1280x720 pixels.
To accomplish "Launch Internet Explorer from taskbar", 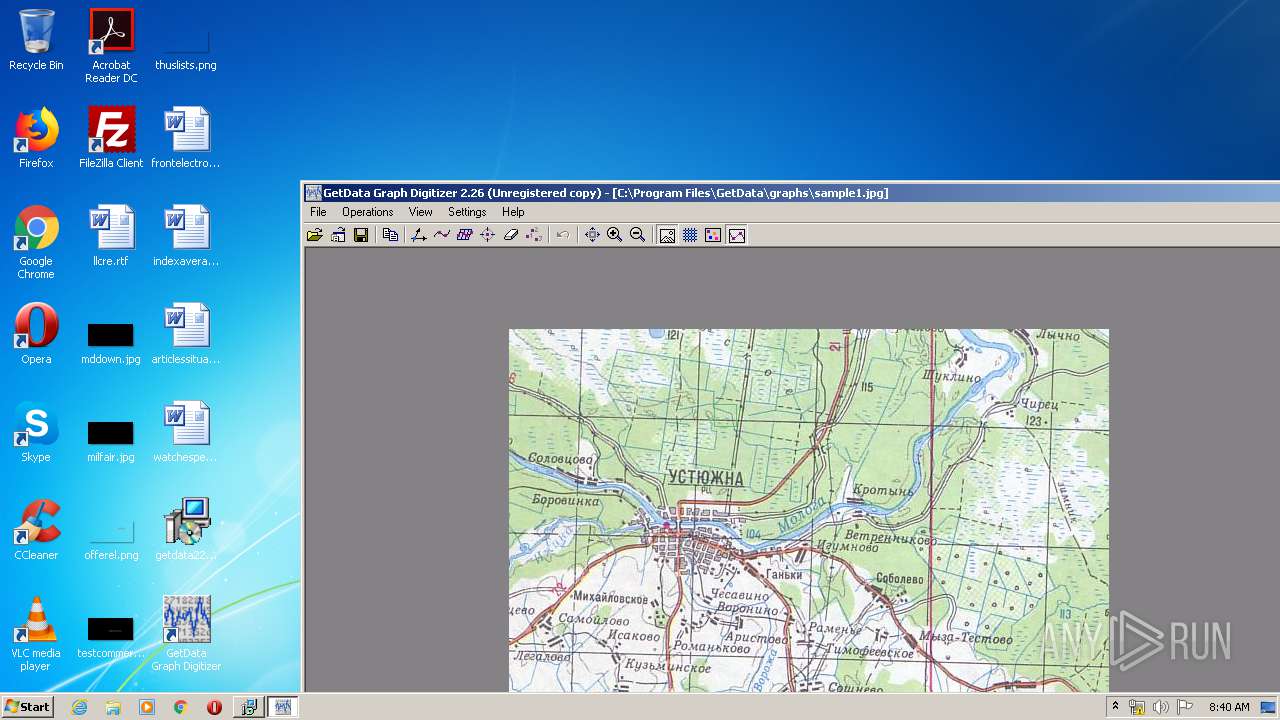I will point(80,707).
